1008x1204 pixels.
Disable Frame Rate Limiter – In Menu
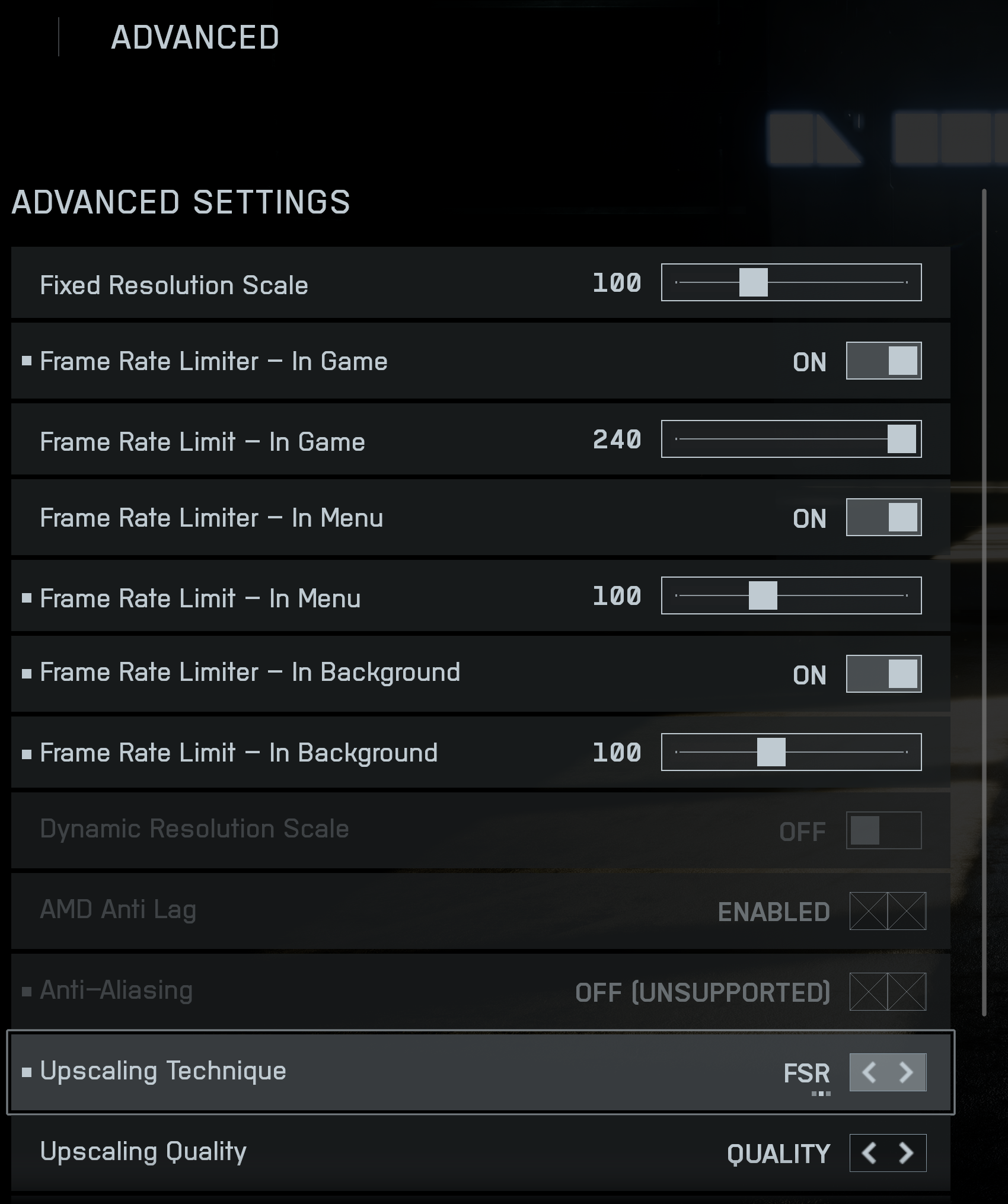(x=883, y=517)
